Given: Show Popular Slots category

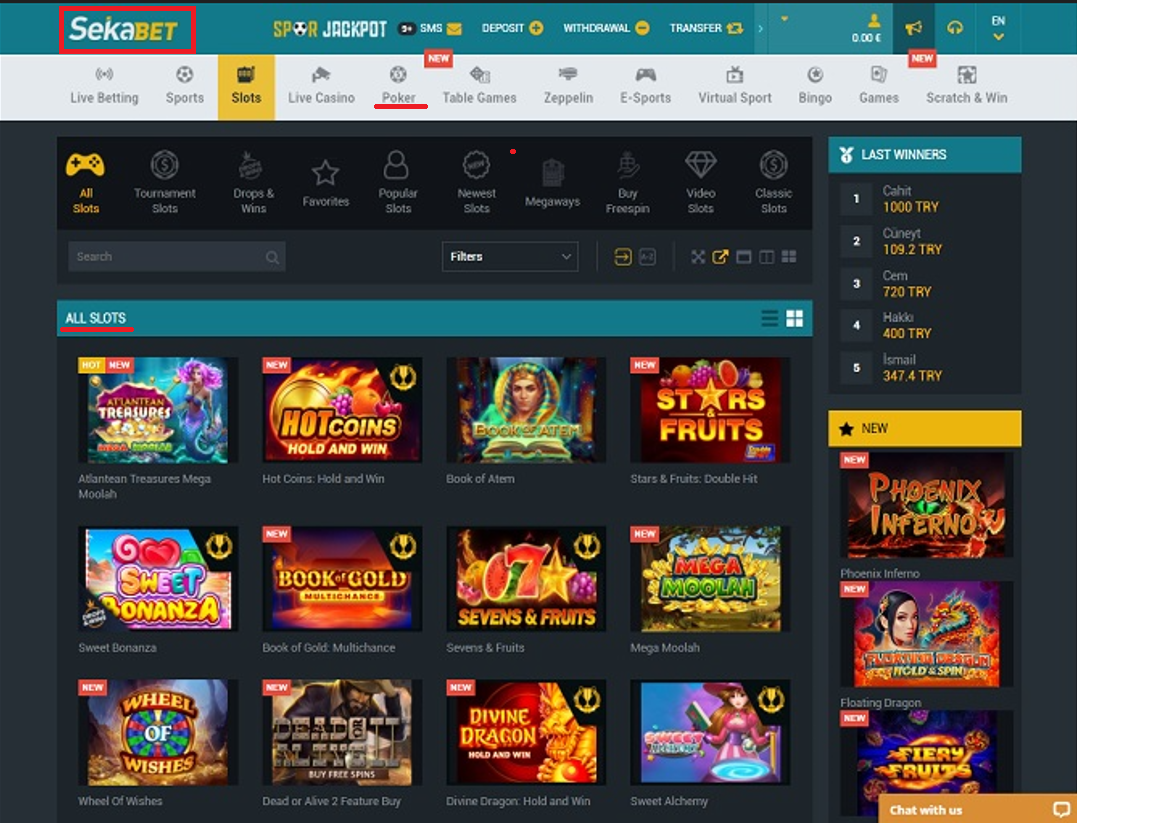Looking at the screenshot, I should point(397,183).
